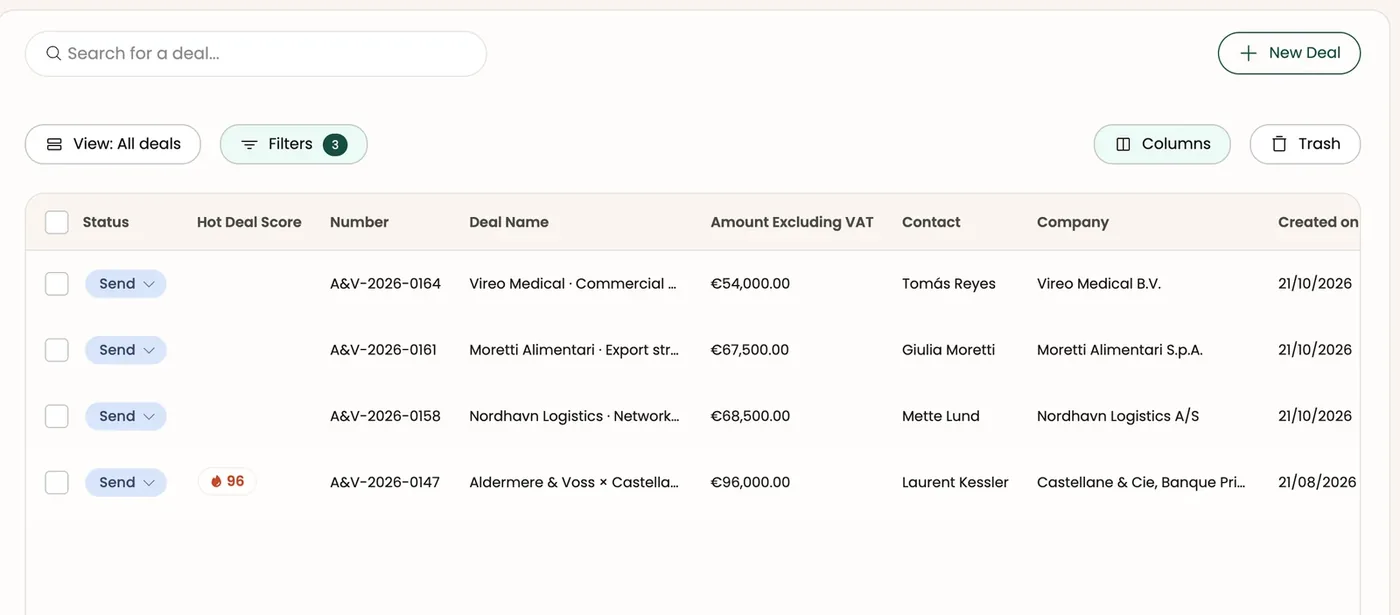Image resolution: width=1400 pixels, height=615 pixels.
Task: Expand the Send status for A&V-2026-0161
Action: point(126,350)
